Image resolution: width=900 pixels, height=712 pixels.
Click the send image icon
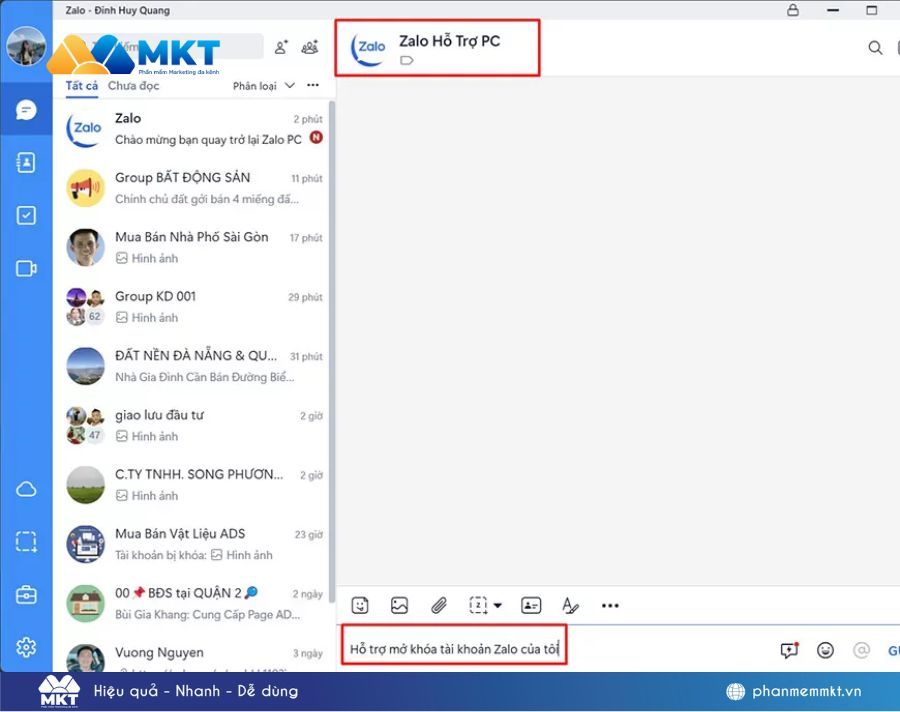click(399, 605)
